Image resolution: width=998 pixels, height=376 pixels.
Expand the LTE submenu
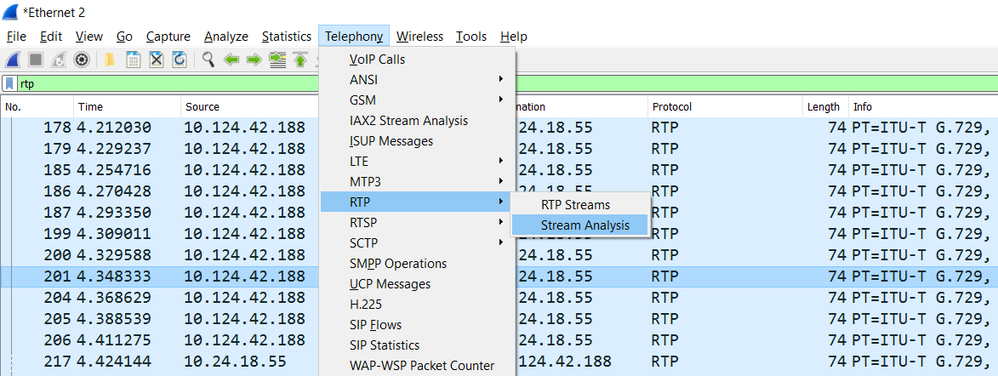click(417, 161)
